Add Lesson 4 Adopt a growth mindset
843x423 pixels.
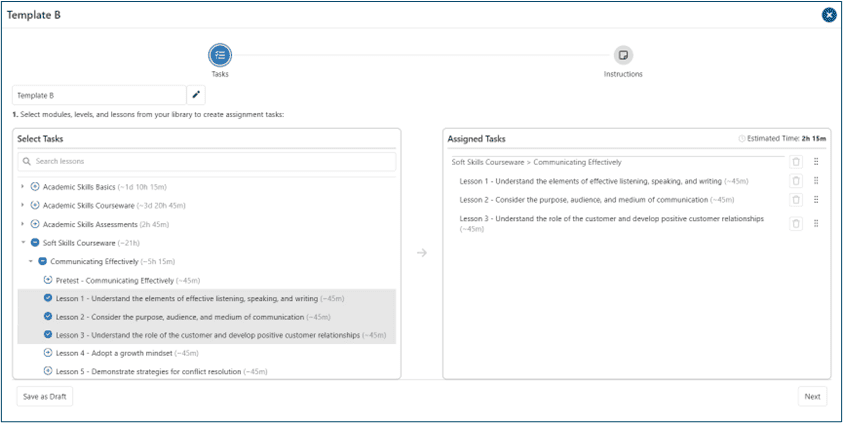pos(48,353)
